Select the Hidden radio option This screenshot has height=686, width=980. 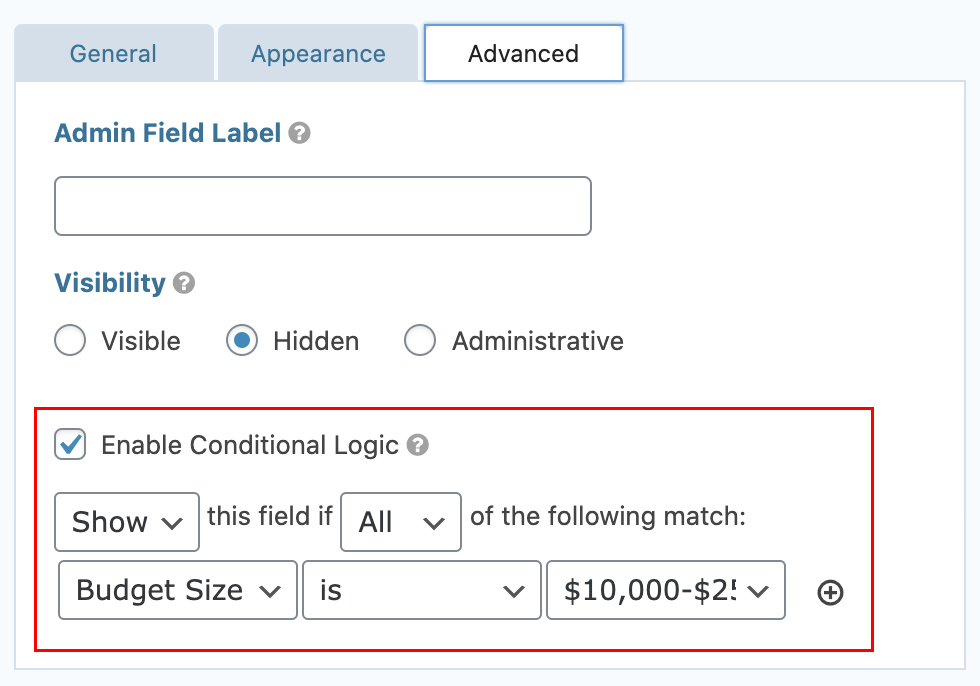(242, 341)
